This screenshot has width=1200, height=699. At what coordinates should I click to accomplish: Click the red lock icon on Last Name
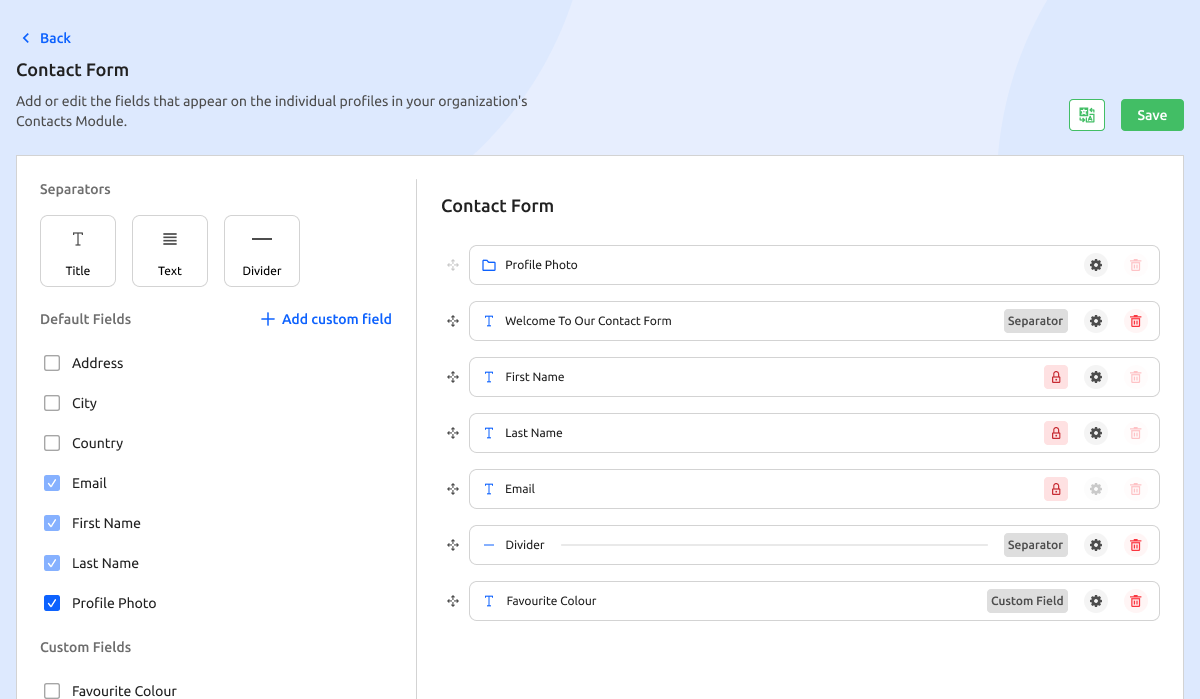point(1055,433)
